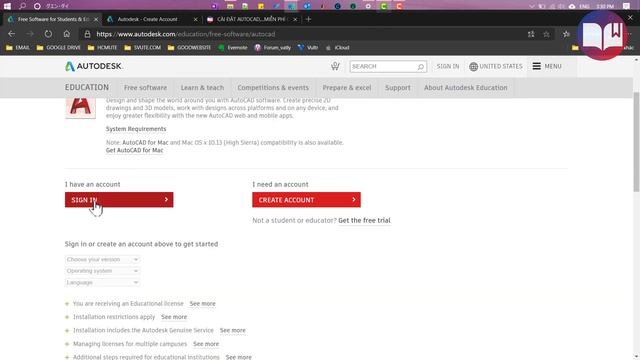Viewport: 640px width, 360px height.
Task: Add page to favorites star icon
Action: click(x=546, y=34)
